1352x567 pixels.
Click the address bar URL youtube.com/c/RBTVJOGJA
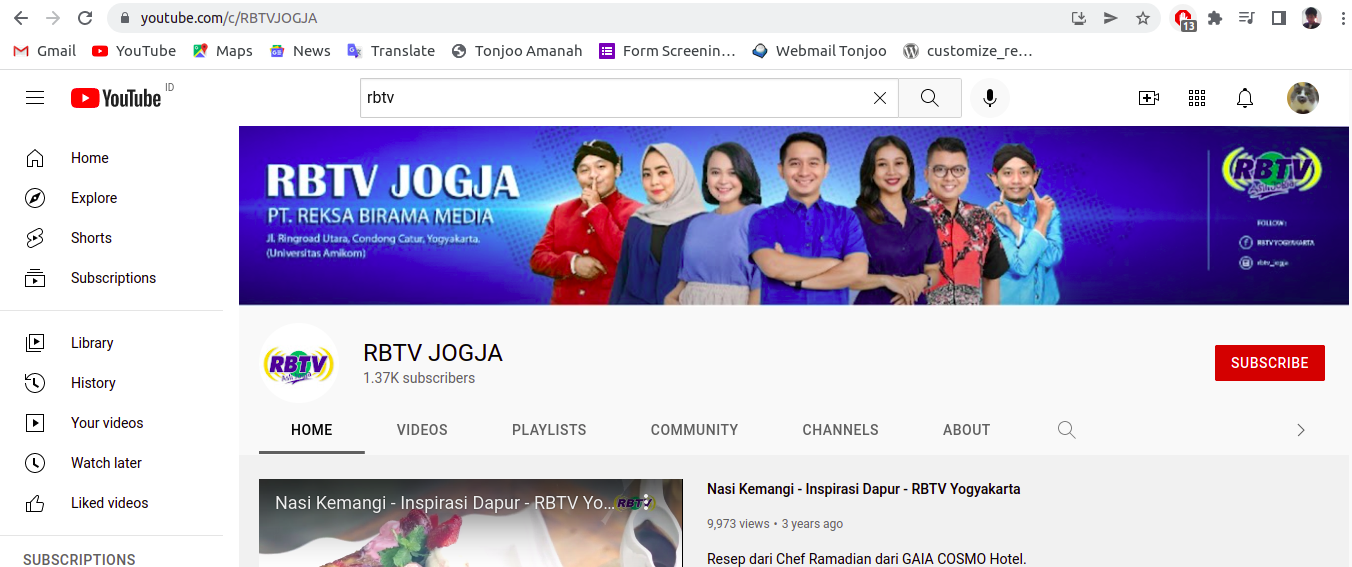(x=229, y=18)
